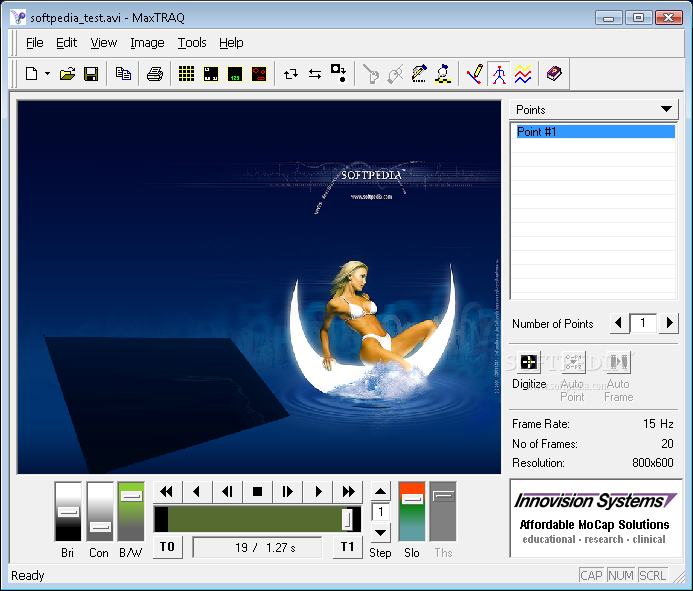Jump to first frame with rewind button
Viewport: 693px width, 591px height.
(x=167, y=492)
